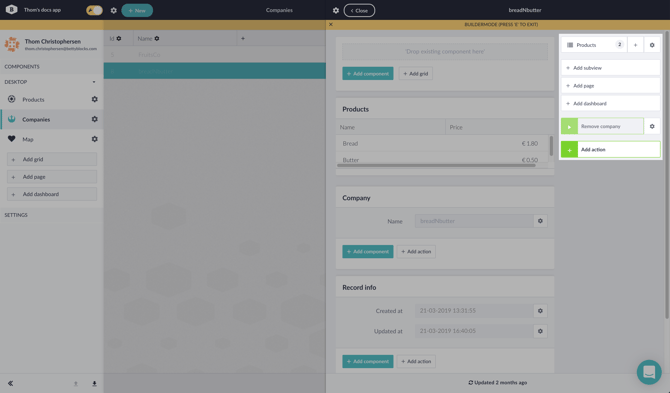Expand the DESKTOP section dropdown arrow
670x393 pixels.
click(94, 82)
